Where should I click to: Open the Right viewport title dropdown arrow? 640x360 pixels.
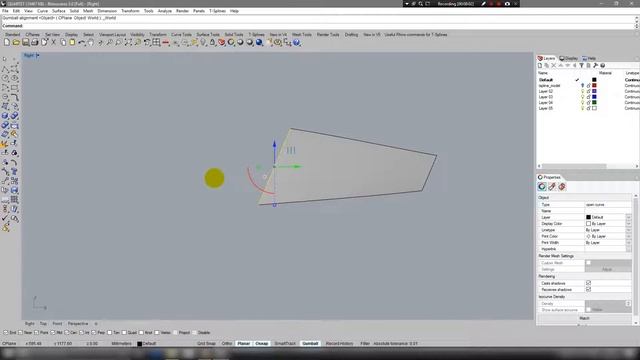point(38,55)
